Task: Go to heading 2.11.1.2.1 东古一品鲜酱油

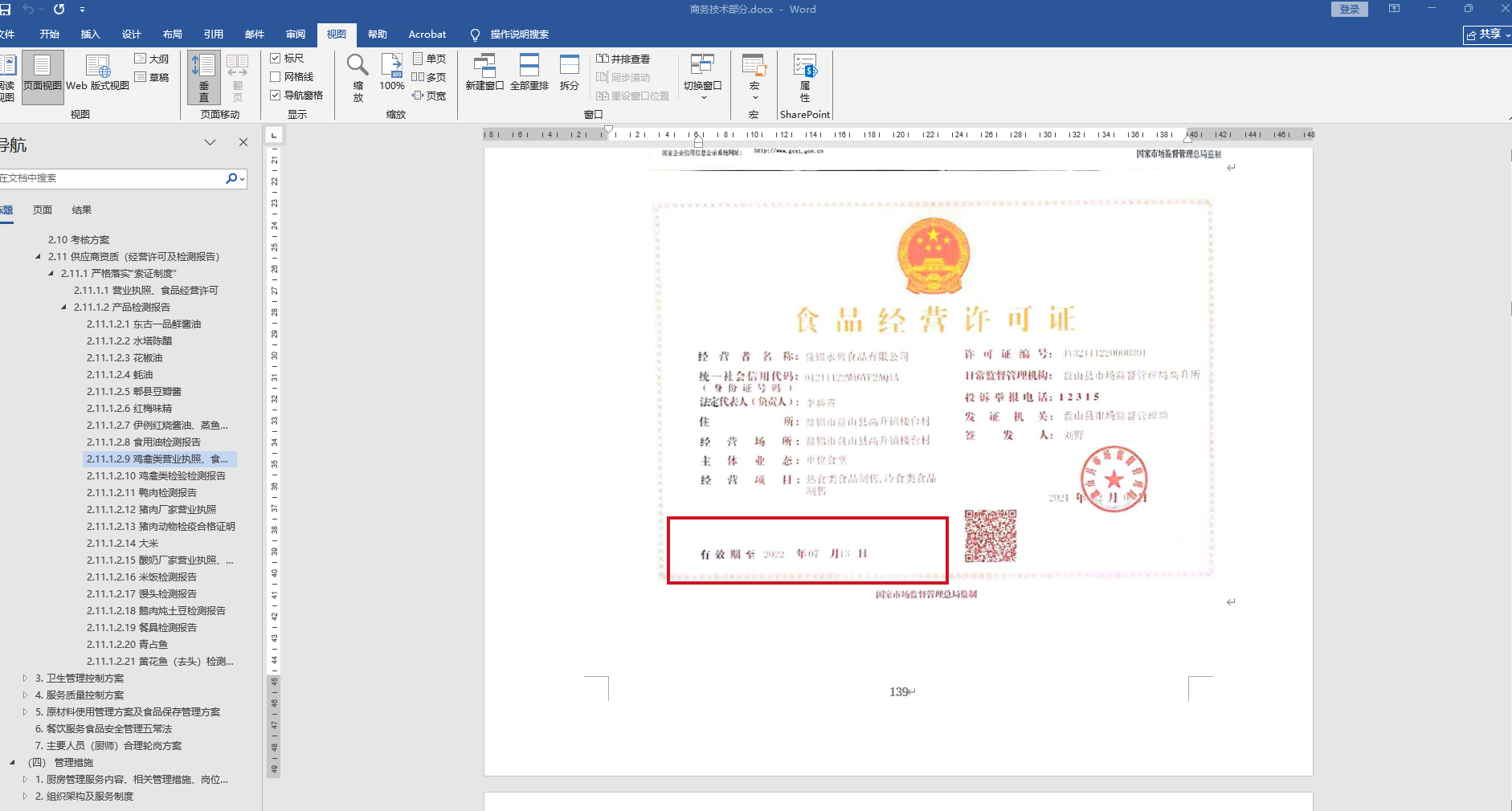Action: coord(144,324)
